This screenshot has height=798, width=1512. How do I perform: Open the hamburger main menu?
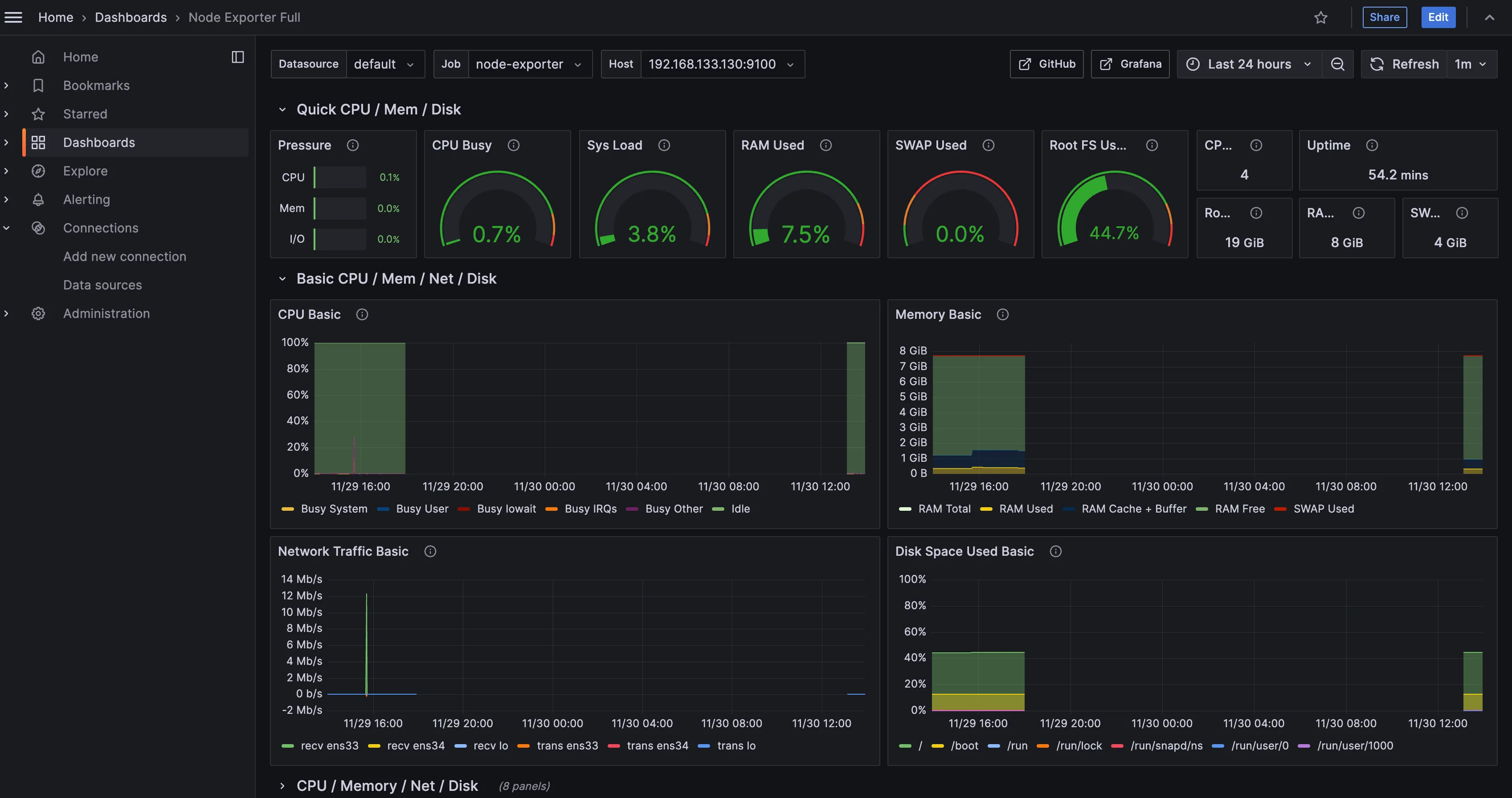pos(13,18)
